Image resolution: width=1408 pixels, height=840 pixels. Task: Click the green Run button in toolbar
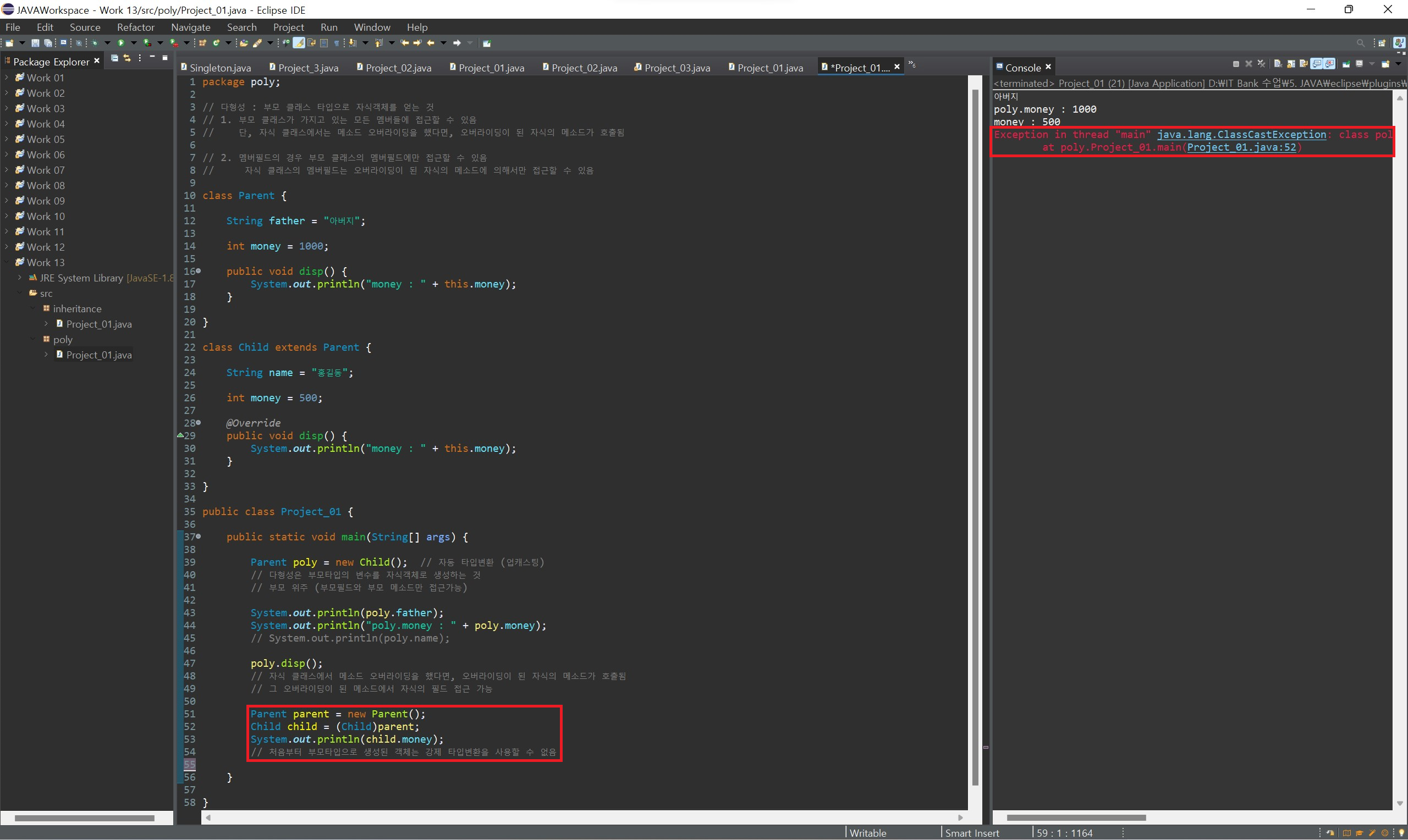[120, 43]
